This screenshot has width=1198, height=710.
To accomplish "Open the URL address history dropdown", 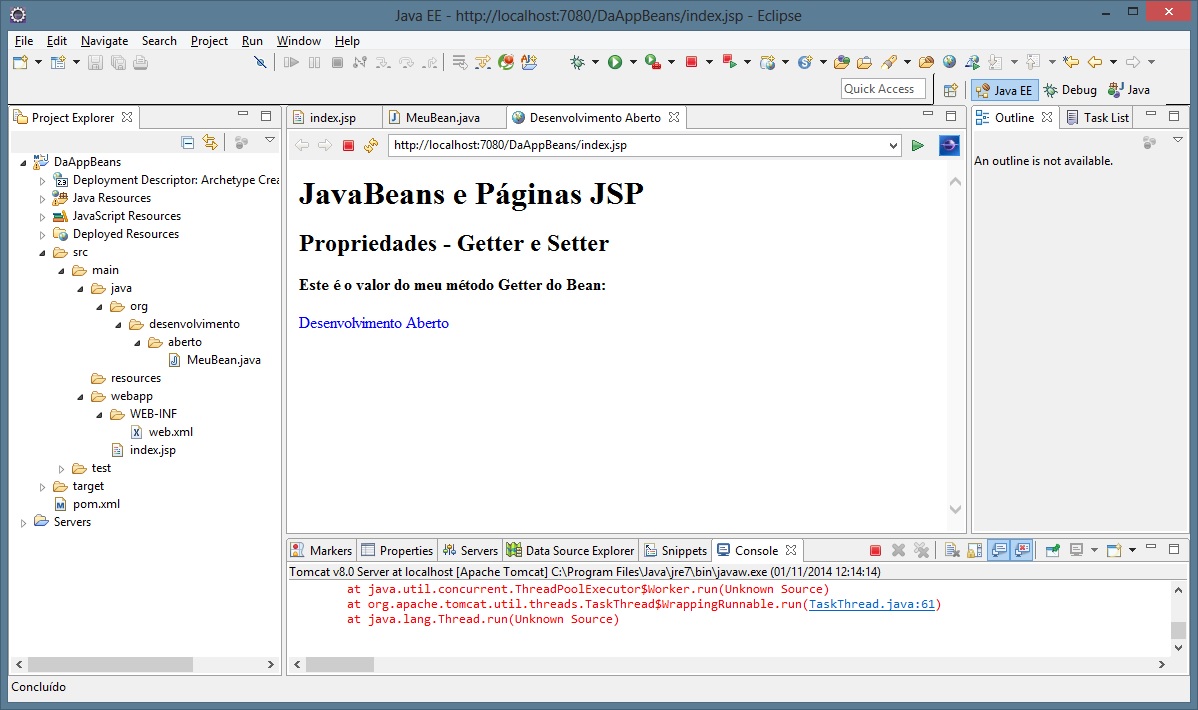I will [893, 146].
